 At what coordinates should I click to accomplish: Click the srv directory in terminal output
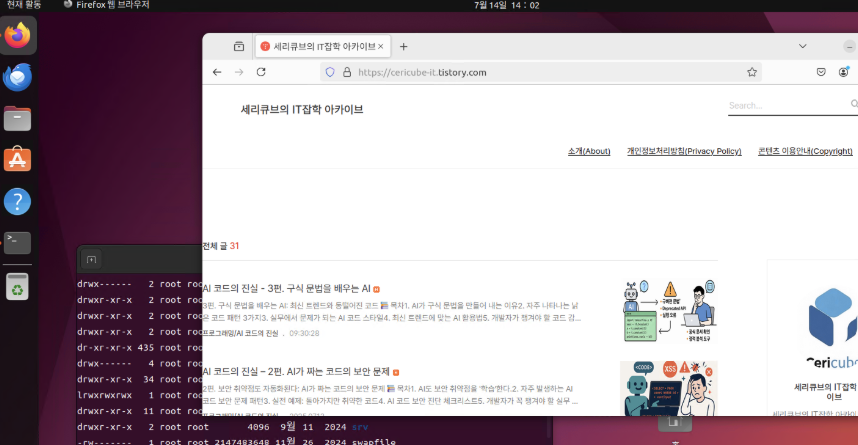coord(360,426)
